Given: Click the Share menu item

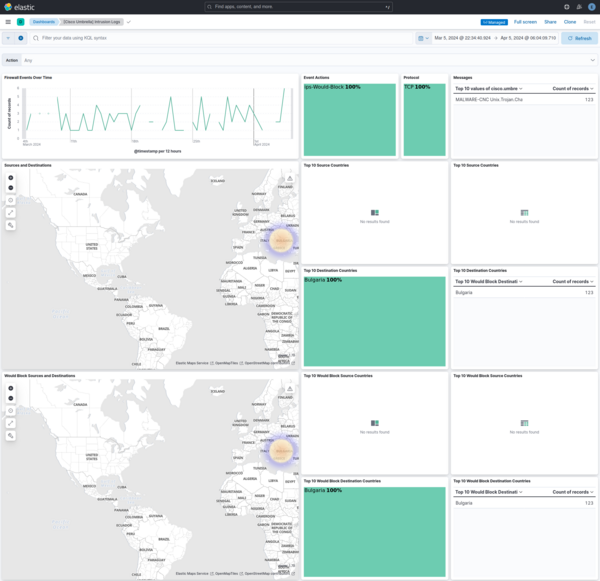Looking at the screenshot, I should (550, 21).
